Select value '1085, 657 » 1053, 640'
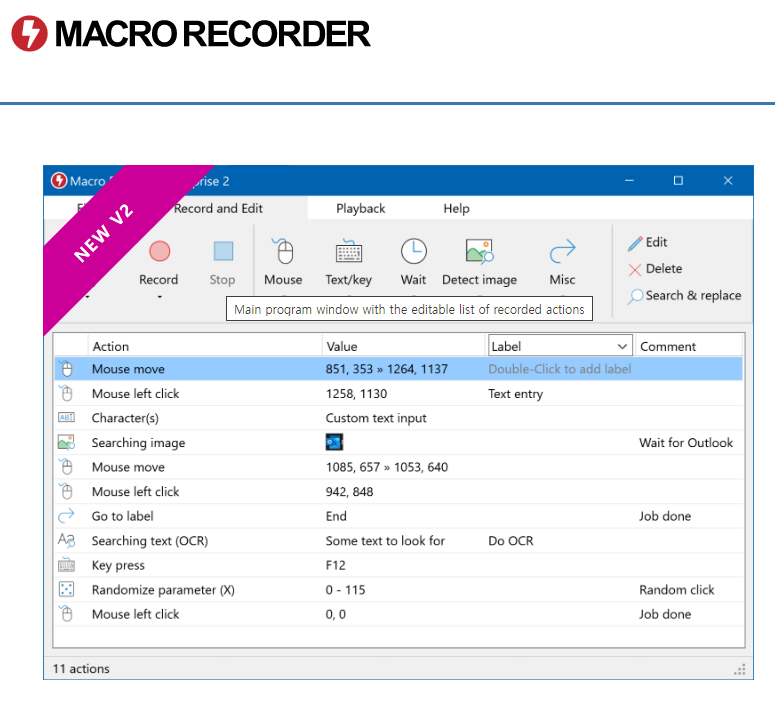 [387, 467]
